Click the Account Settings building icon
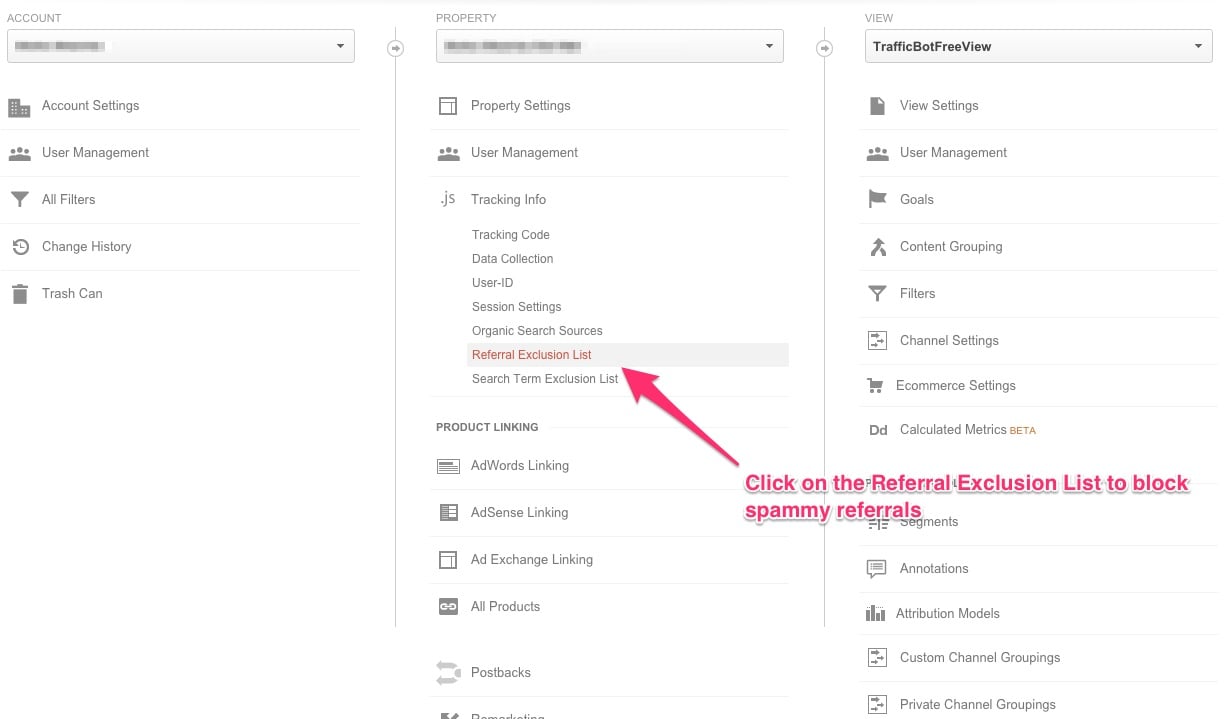 [x=19, y=107]
